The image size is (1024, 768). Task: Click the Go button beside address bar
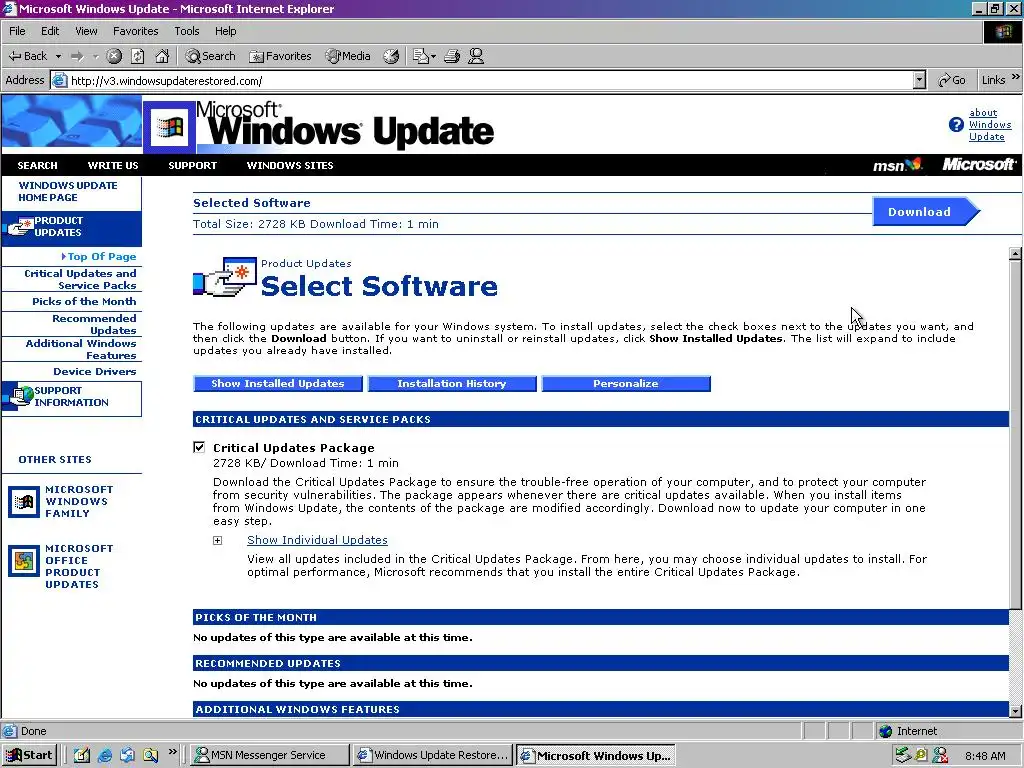coord(952,80)
